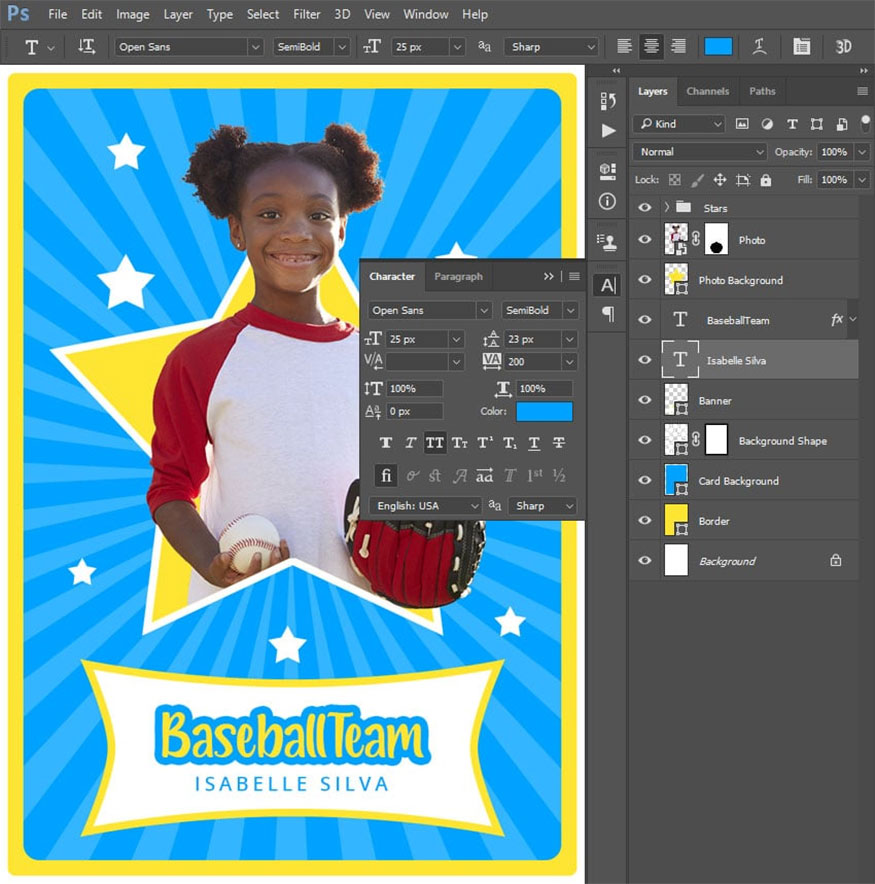Toggle visibility of the Border layer
This screenshot has height=884, width=875.
pos(645,521)
